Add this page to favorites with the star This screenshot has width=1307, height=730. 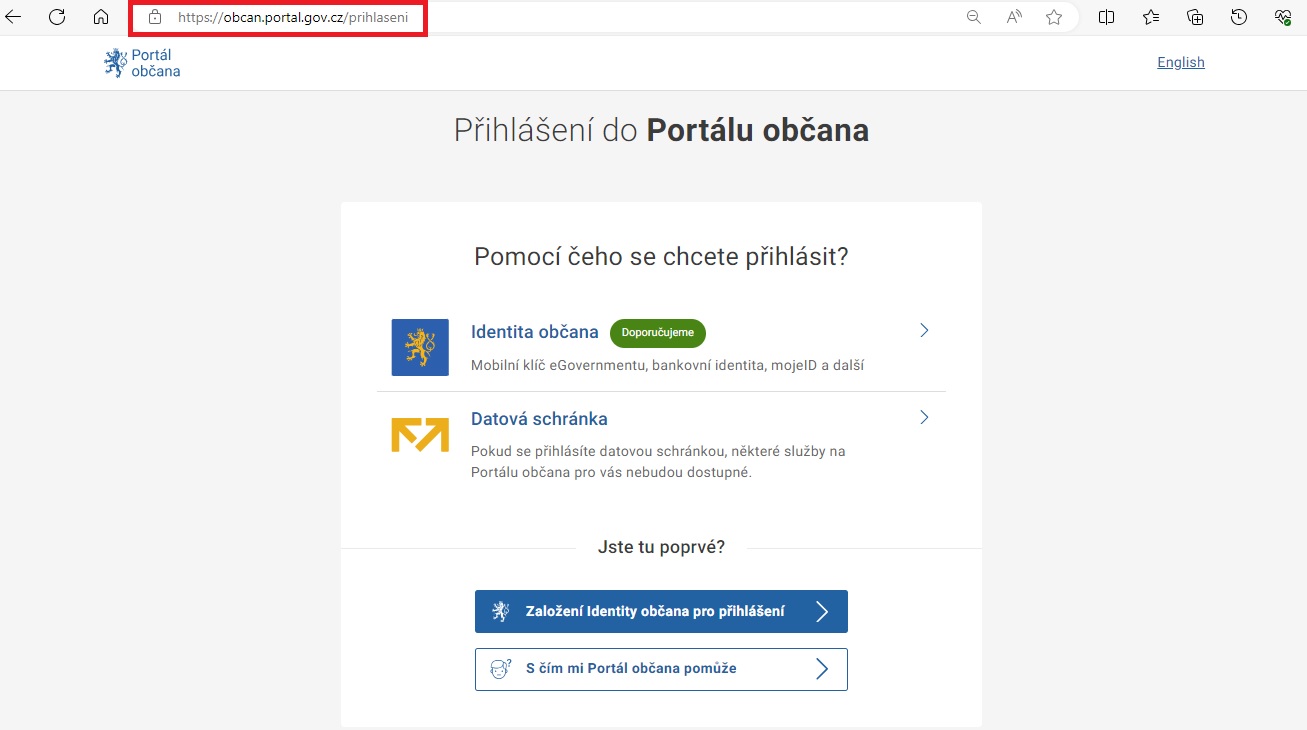point(1054,17)
